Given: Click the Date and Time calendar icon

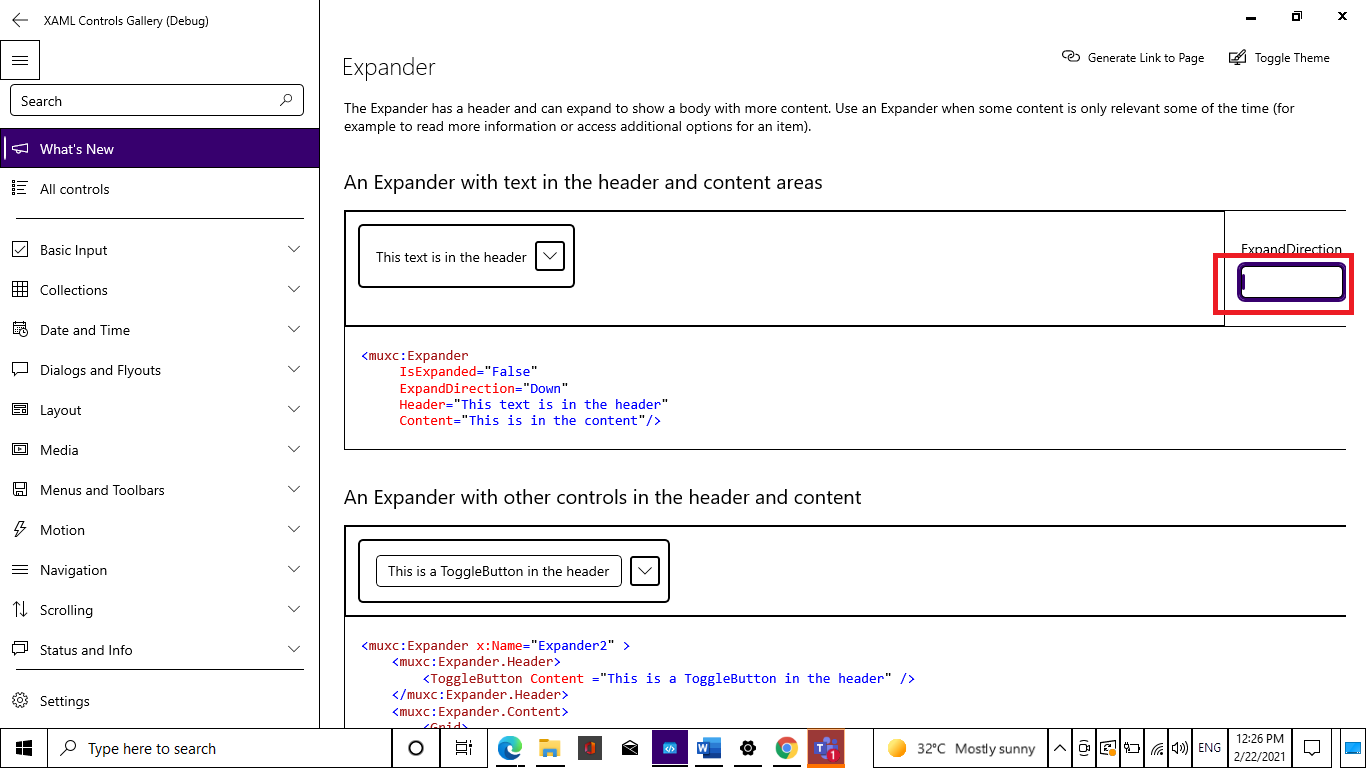Looking at the screenshot, I should tap(20, 330).
